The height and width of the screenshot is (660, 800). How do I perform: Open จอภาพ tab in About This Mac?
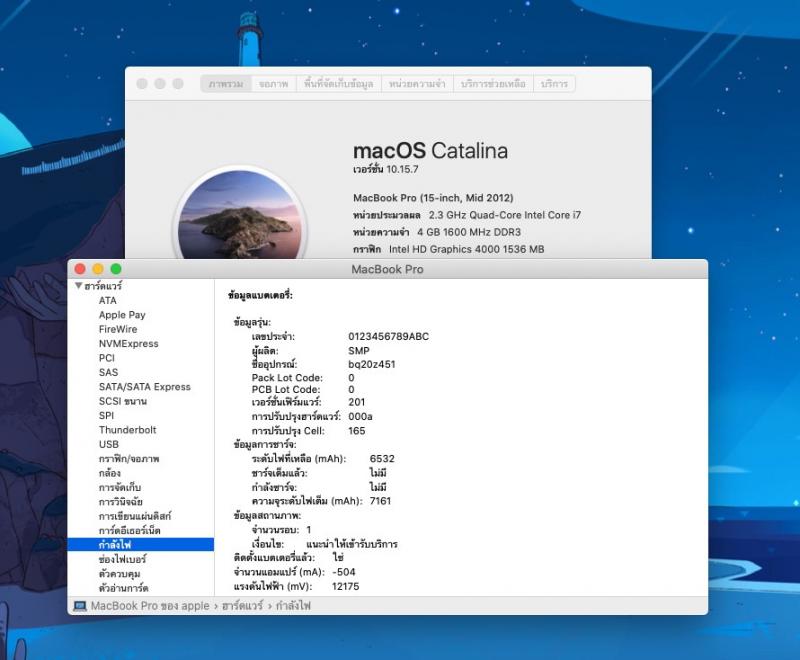(273, 84)
